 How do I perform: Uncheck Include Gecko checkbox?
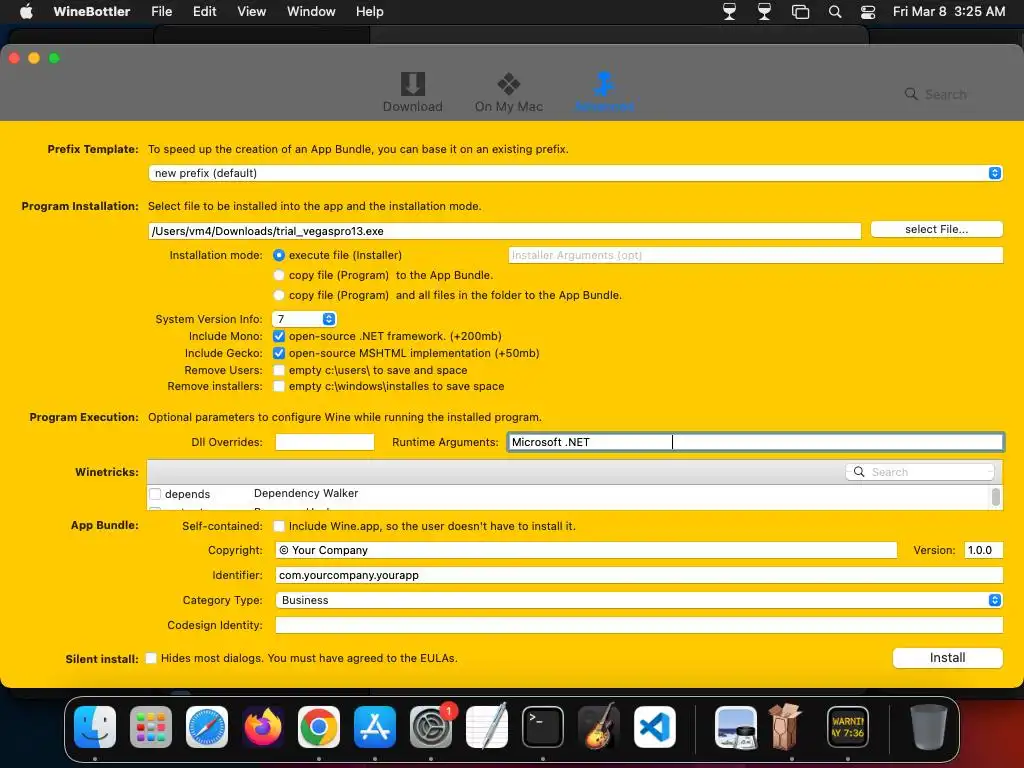(279, 353)
